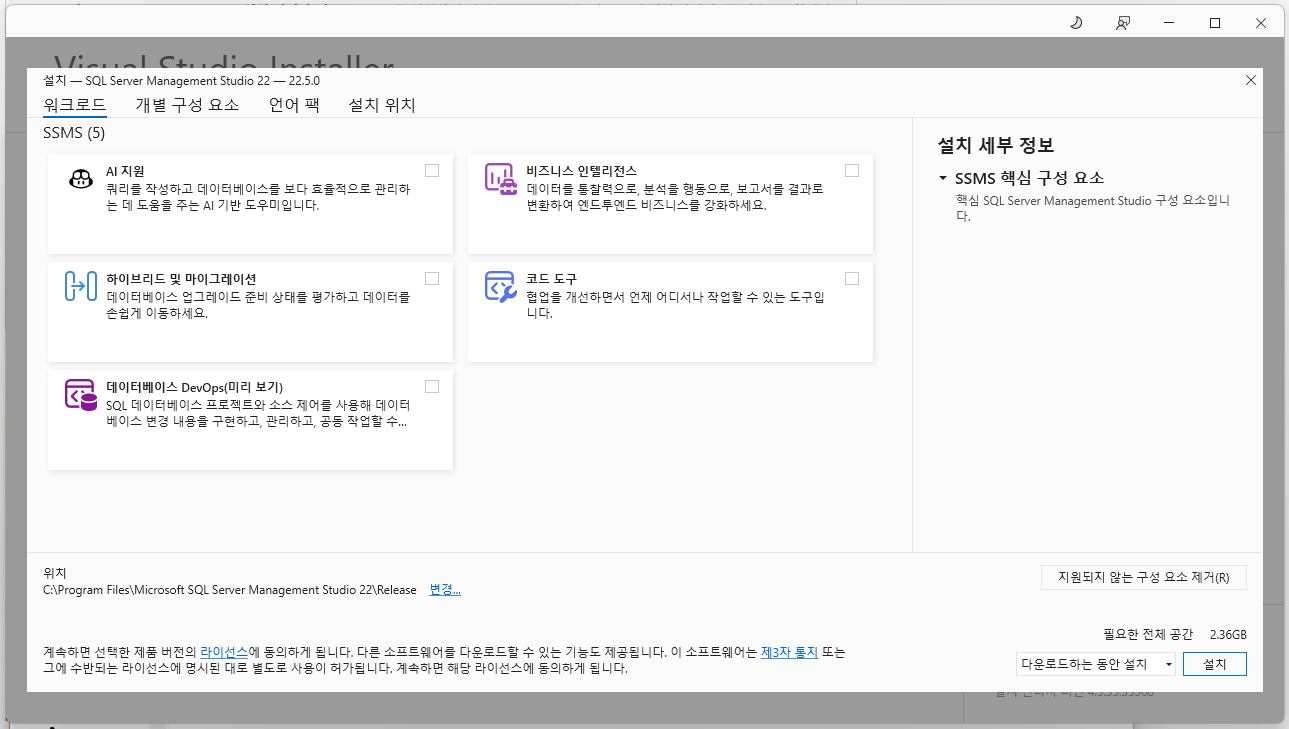Click the 비즈니스 인텔리전스 chart icon
Image resolution: width=1289 pixels, height=729 pixels.
[500, 178]
